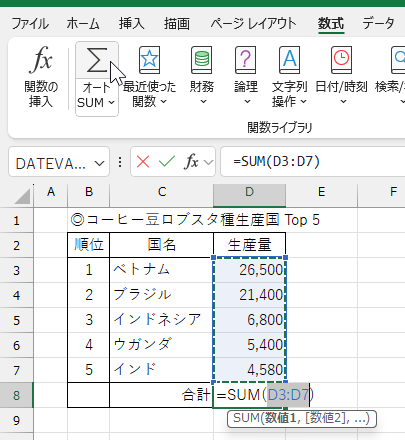Select row 2 header

pyautogui.click(x=17, y=245)
